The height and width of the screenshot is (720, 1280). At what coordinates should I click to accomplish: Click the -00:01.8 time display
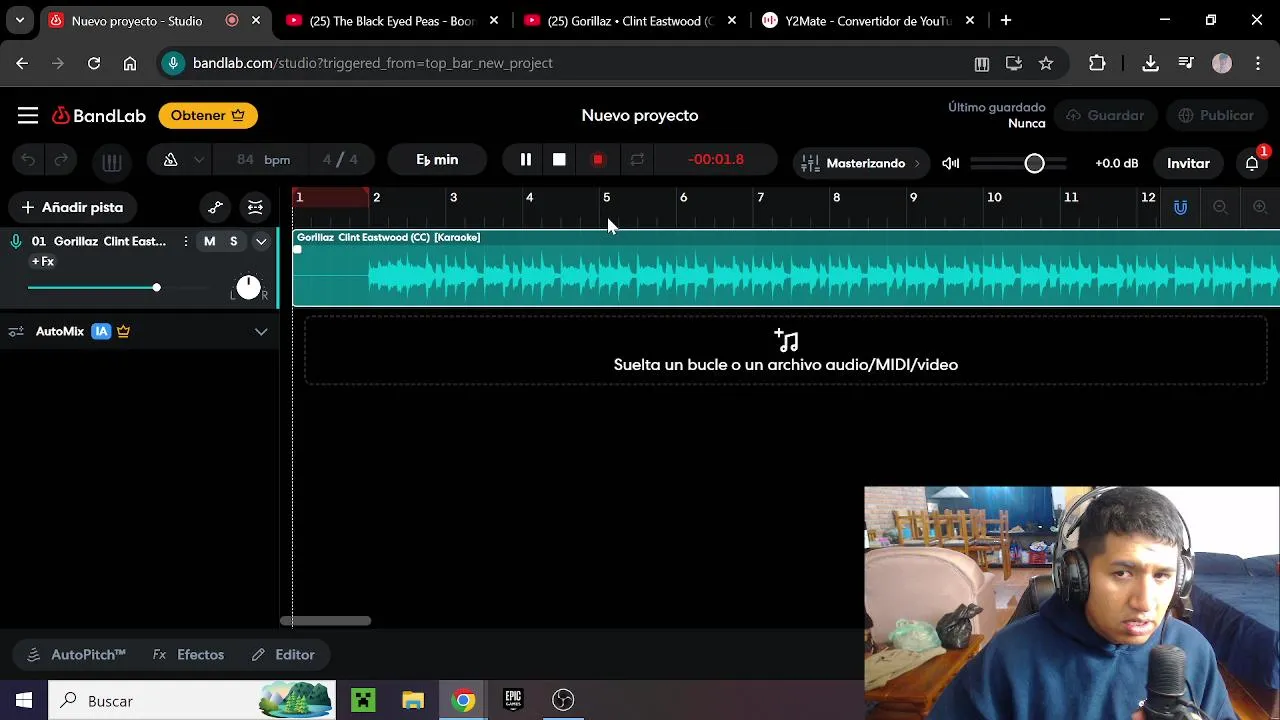716,160
